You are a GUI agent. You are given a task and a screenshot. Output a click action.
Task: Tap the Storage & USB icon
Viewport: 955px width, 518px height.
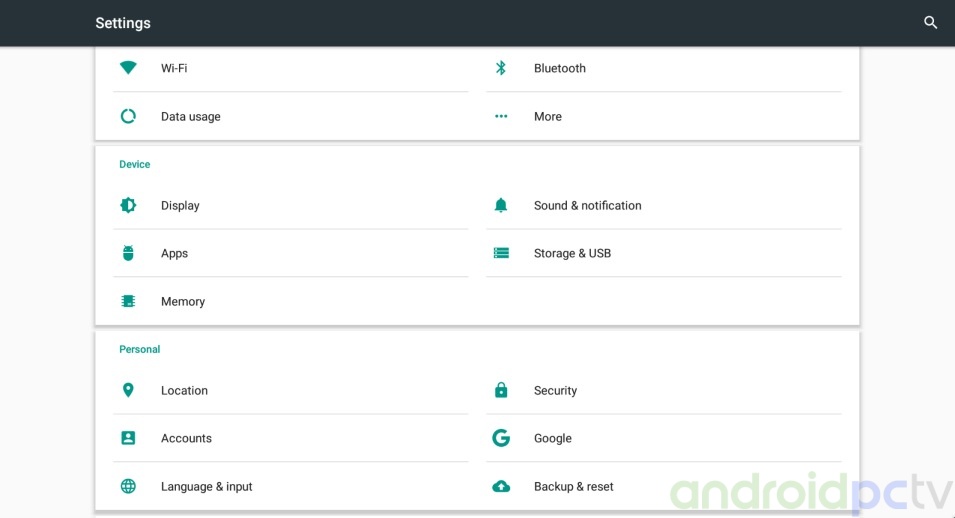(x=501, y=253)
